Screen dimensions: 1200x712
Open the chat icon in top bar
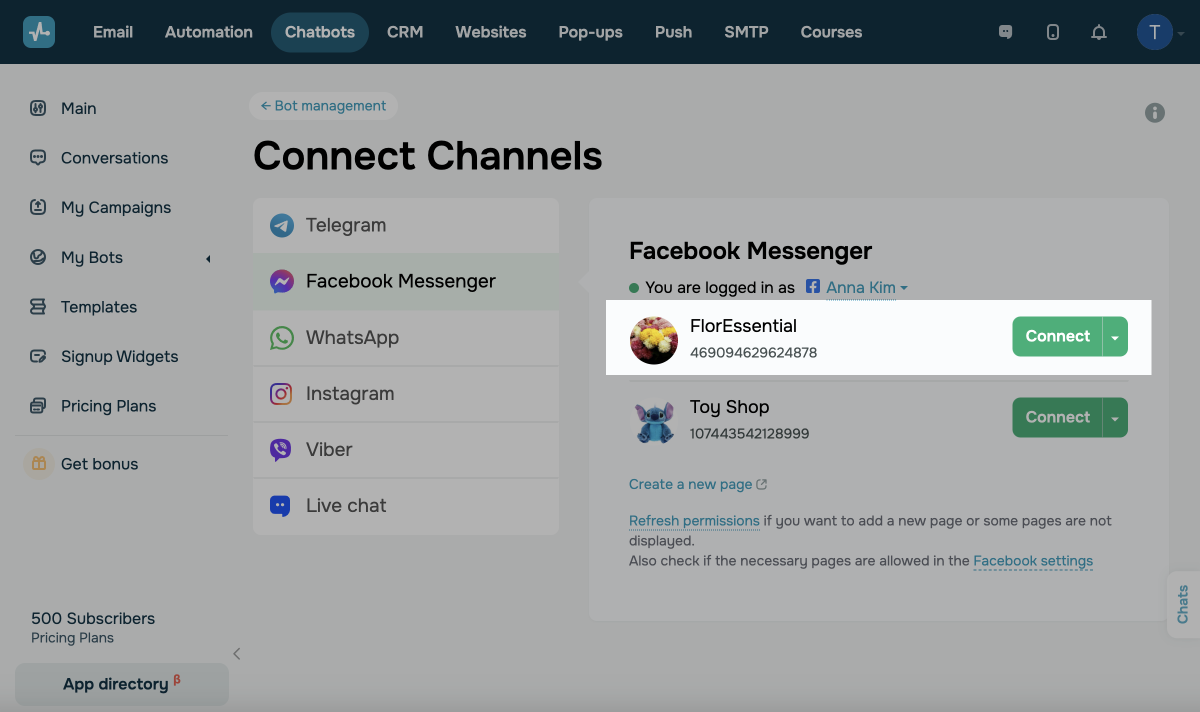pyautogui.click(x=1006, y=32)
